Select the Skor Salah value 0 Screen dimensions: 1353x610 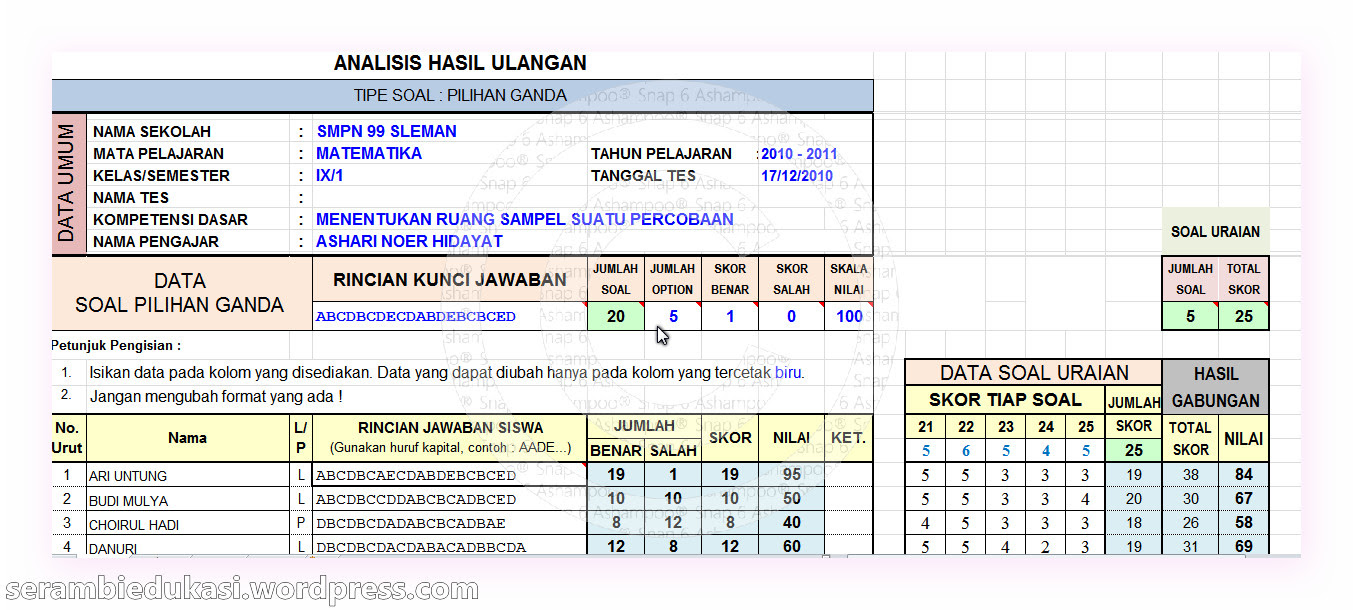792,316
